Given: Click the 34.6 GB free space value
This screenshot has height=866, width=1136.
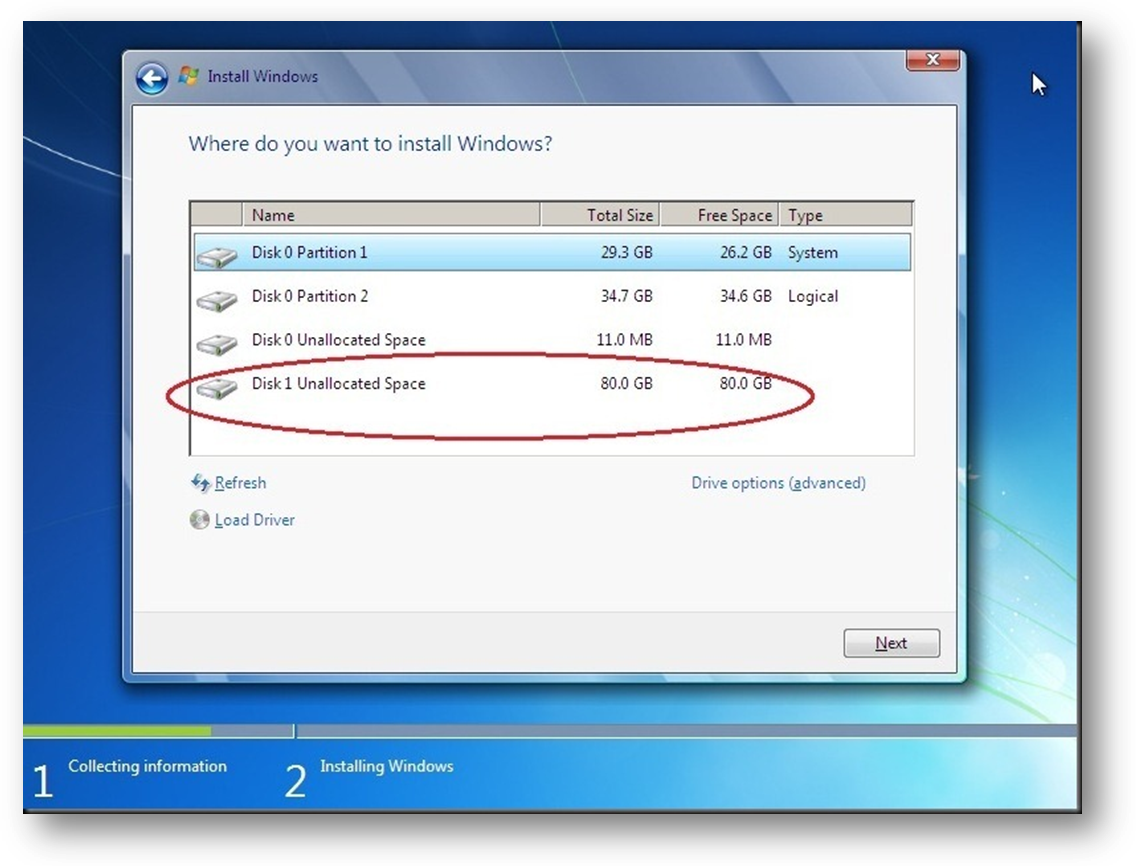Looking at the screenshot, I should 746,296.
